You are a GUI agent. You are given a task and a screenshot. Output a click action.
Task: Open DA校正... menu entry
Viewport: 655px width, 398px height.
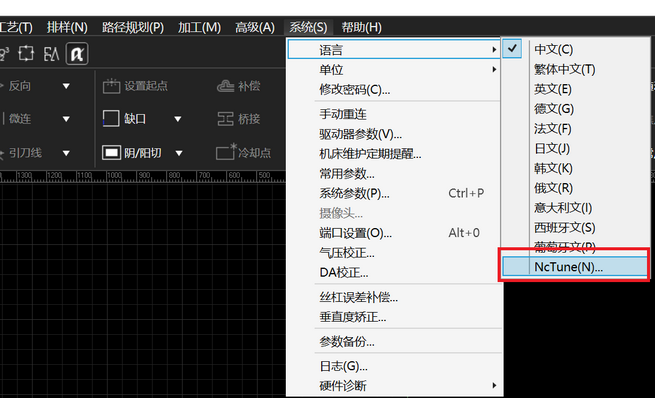point(394,273)
